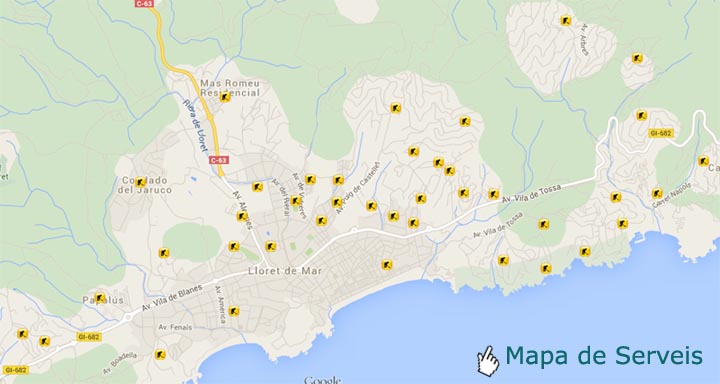The height and width of the screenshot is (384, 720).
Task: Open the Mapa de Serveis link
Action: (603, 356)
